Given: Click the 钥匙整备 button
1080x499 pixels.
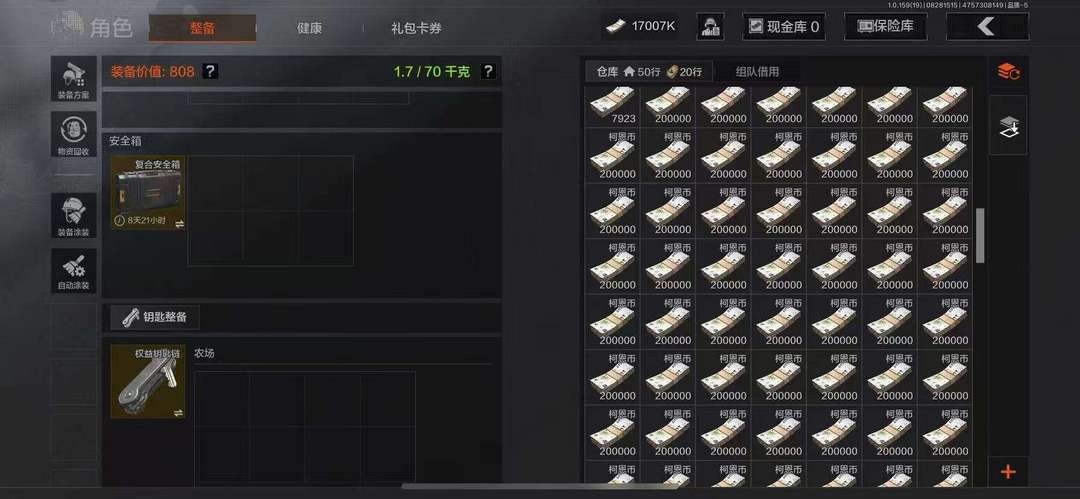Looking at the screenshot, I should click(x=155, y=318).
